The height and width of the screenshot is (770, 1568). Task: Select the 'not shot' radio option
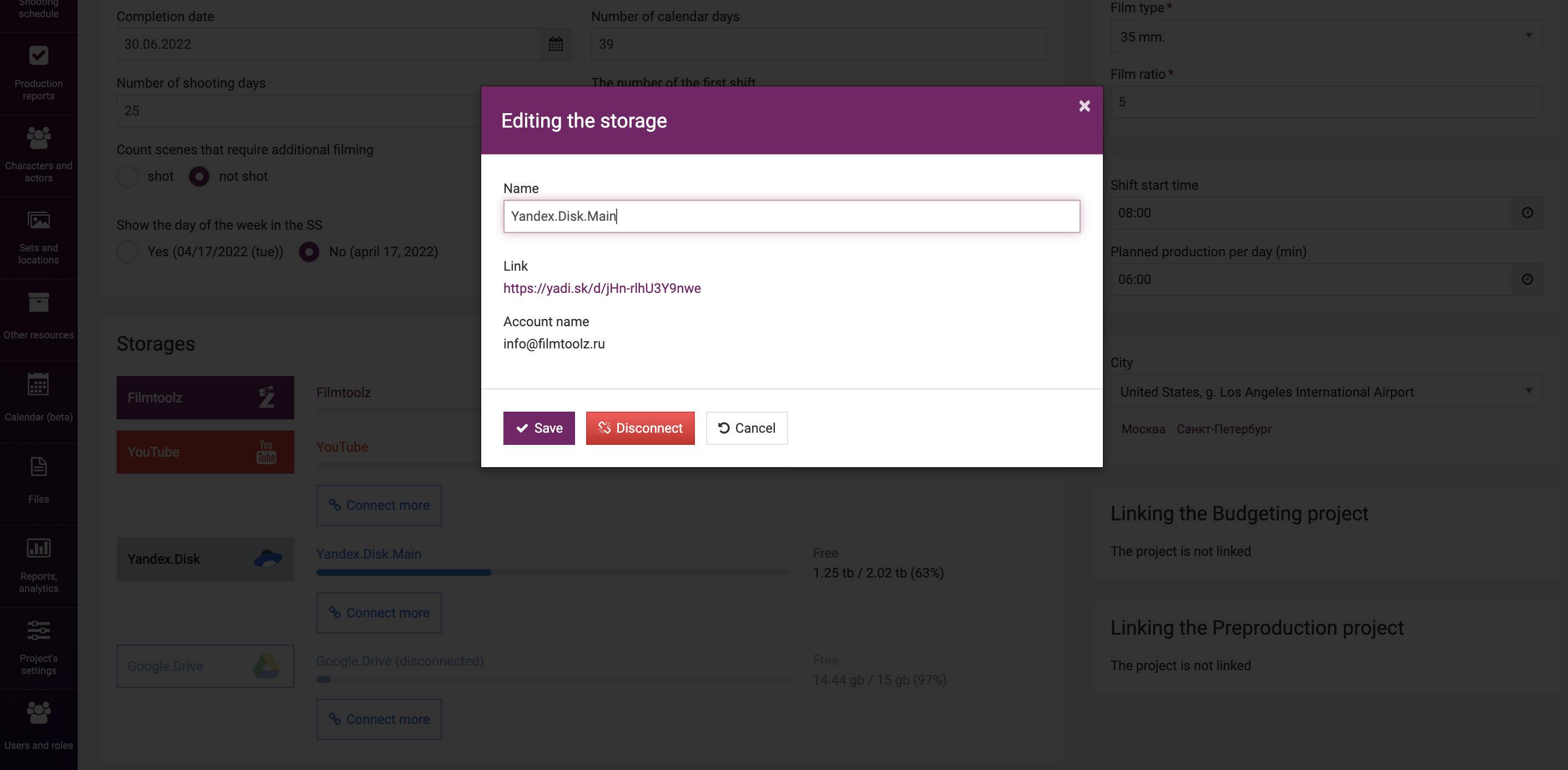pyautogui.click(x=199, y=176)
